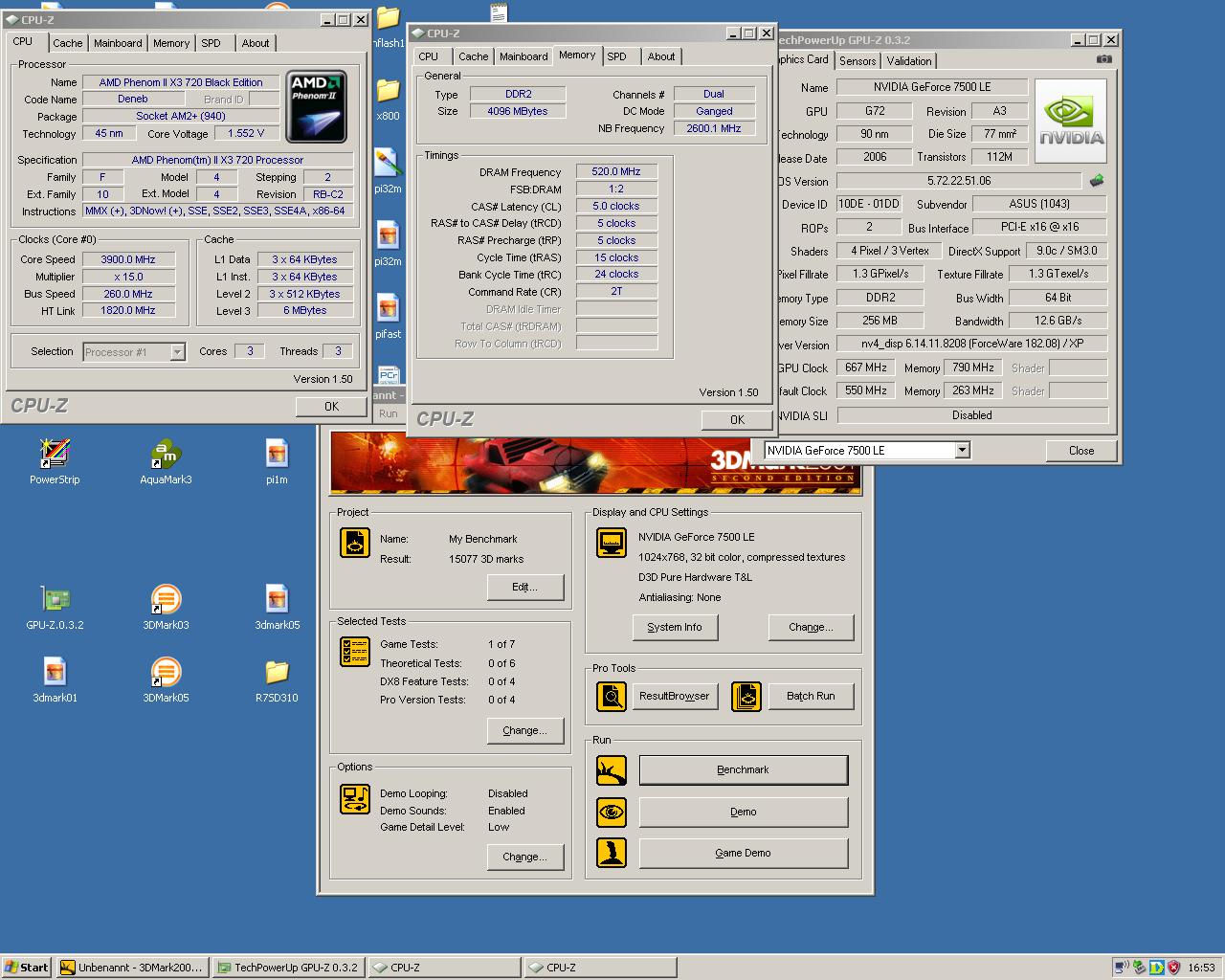
Task: Click the BIOS version 5.72.22.51.06 field
Action: [x=959, y=181]
